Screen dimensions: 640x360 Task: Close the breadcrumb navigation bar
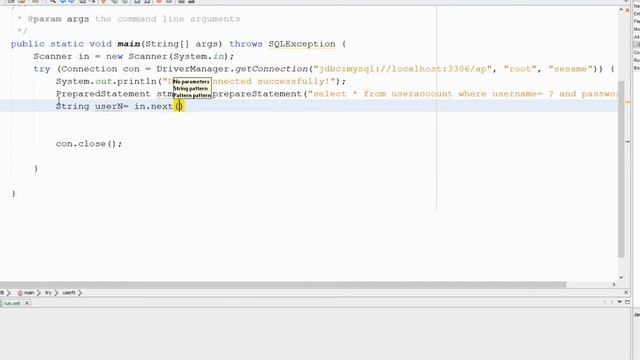[627, 293]
